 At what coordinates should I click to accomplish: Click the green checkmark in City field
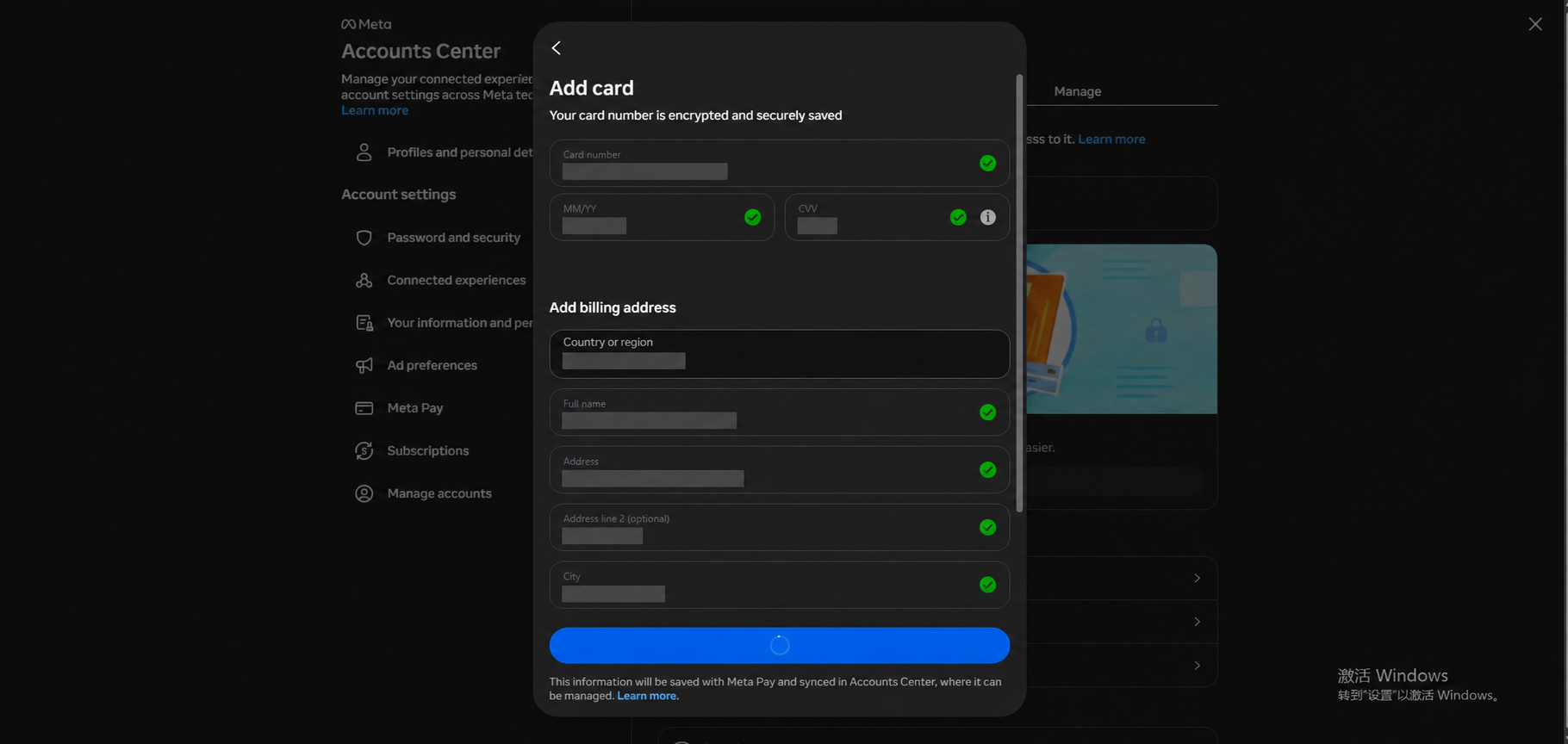(x=988, y=586)
